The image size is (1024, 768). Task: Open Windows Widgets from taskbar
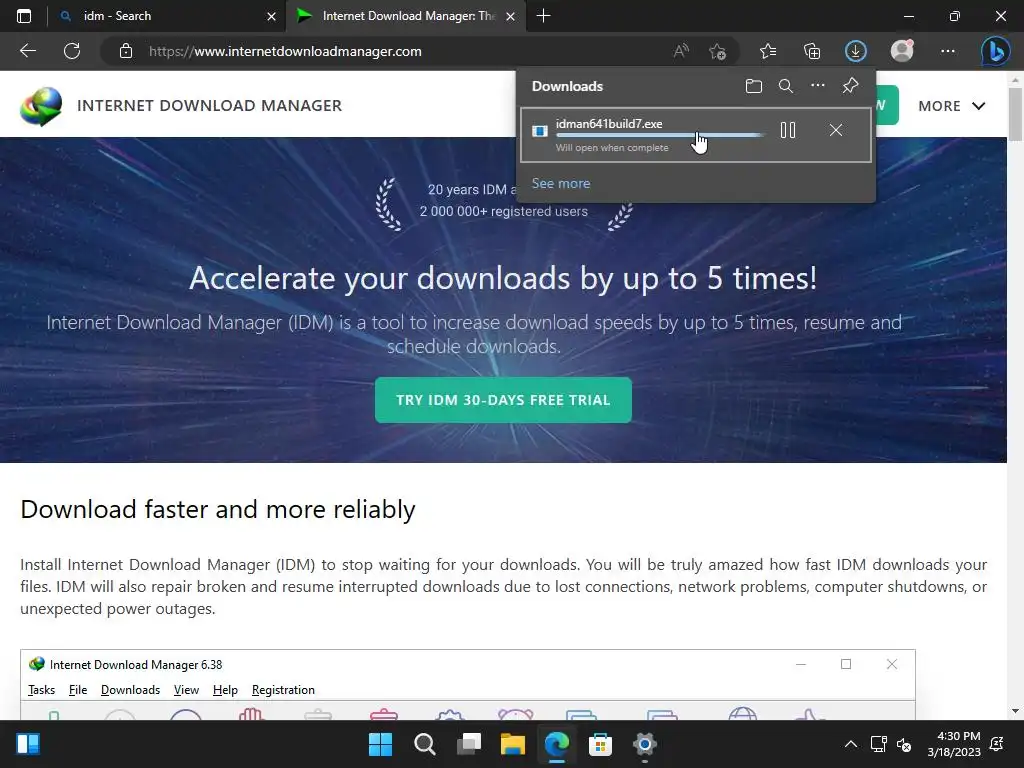[28, 744]
